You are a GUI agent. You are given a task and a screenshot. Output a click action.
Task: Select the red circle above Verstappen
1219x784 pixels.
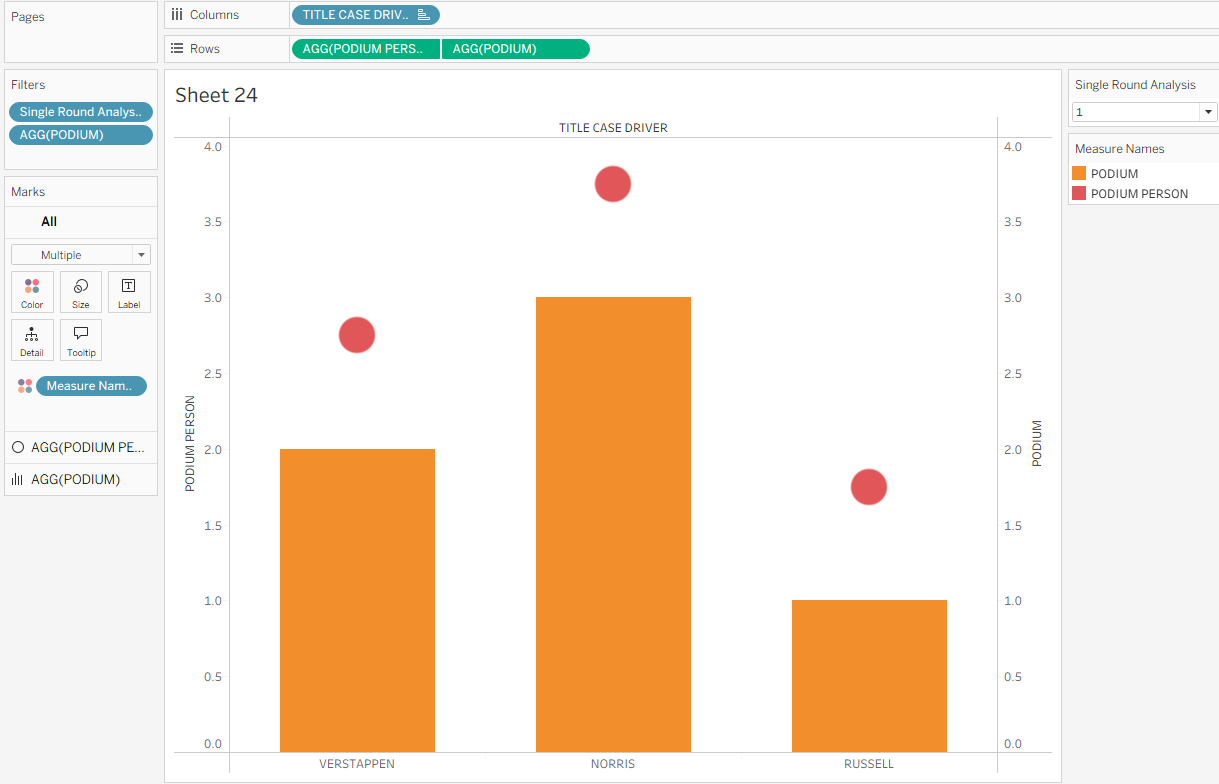point(357,335)
